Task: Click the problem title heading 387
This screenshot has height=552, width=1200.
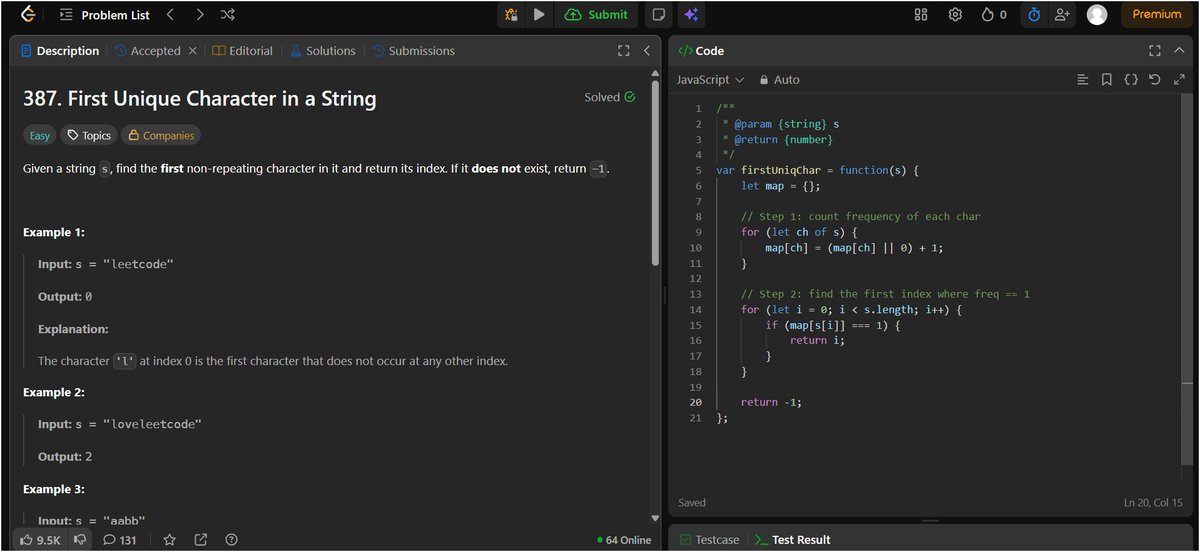Action: tap(200, 98)
